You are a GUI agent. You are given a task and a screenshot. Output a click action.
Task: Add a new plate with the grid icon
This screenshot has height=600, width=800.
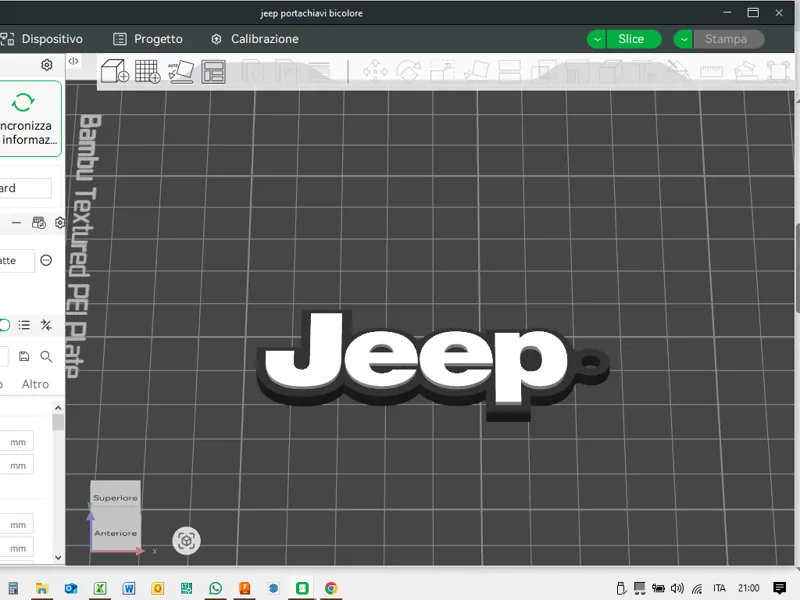(x=147, y=71)
